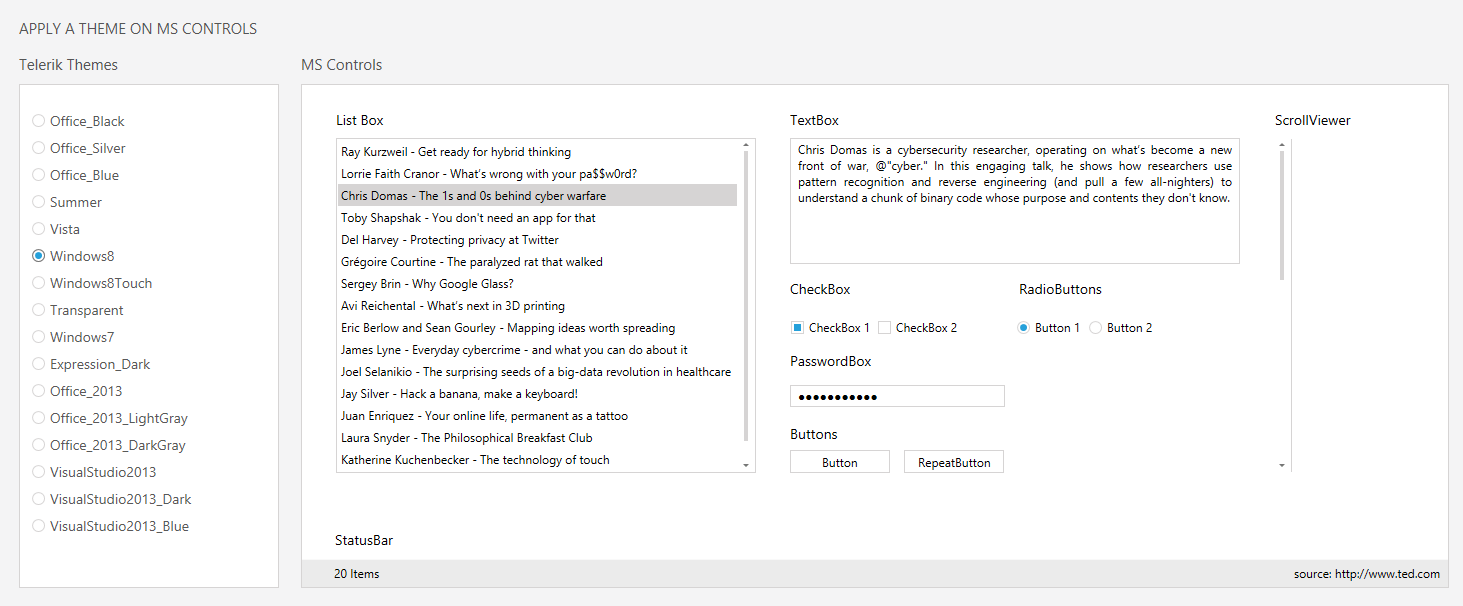
Task: Select radio Button 1
Action: (x=1024, y=328)
